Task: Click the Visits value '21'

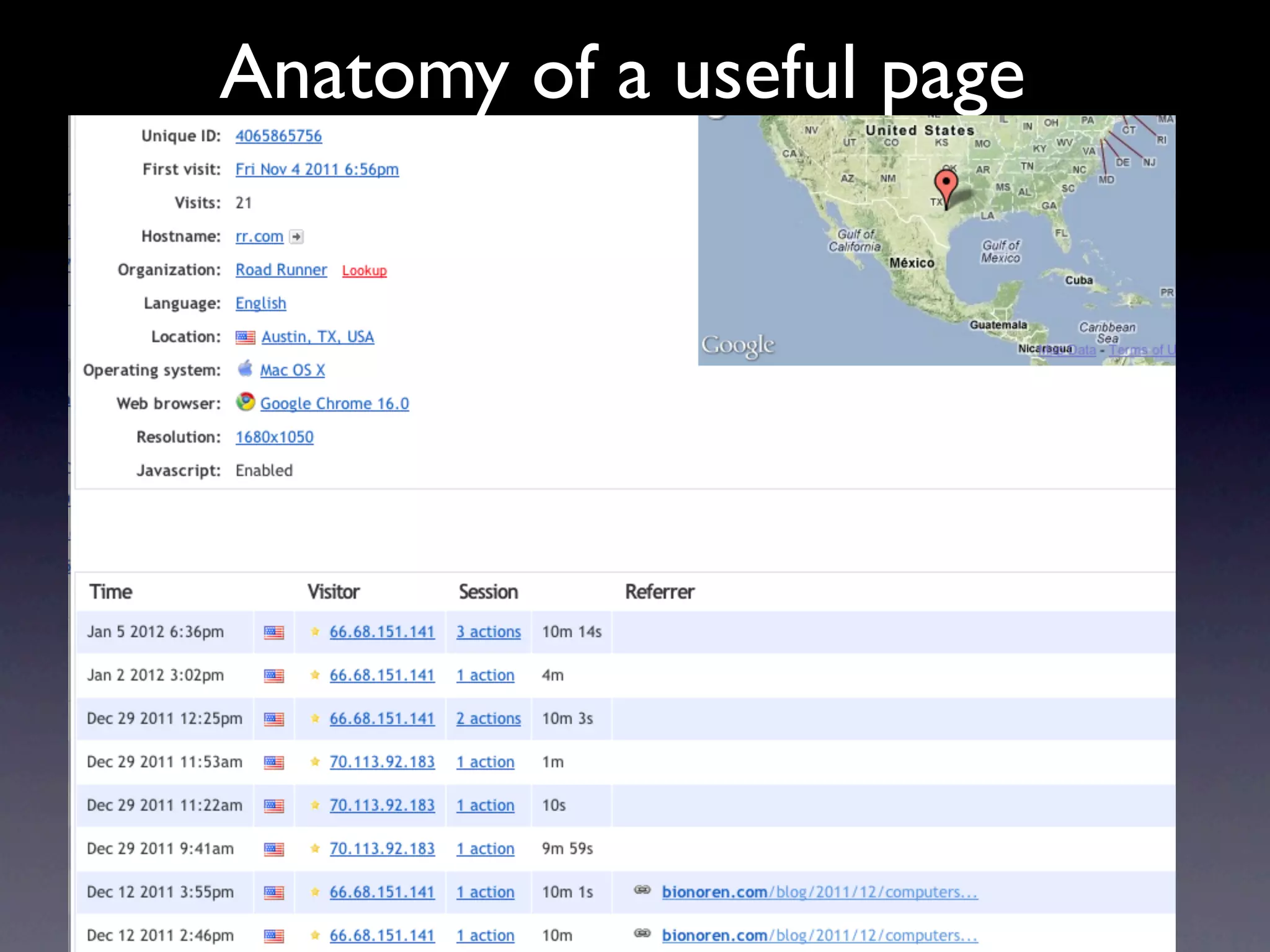Action: tap(244, 203)
